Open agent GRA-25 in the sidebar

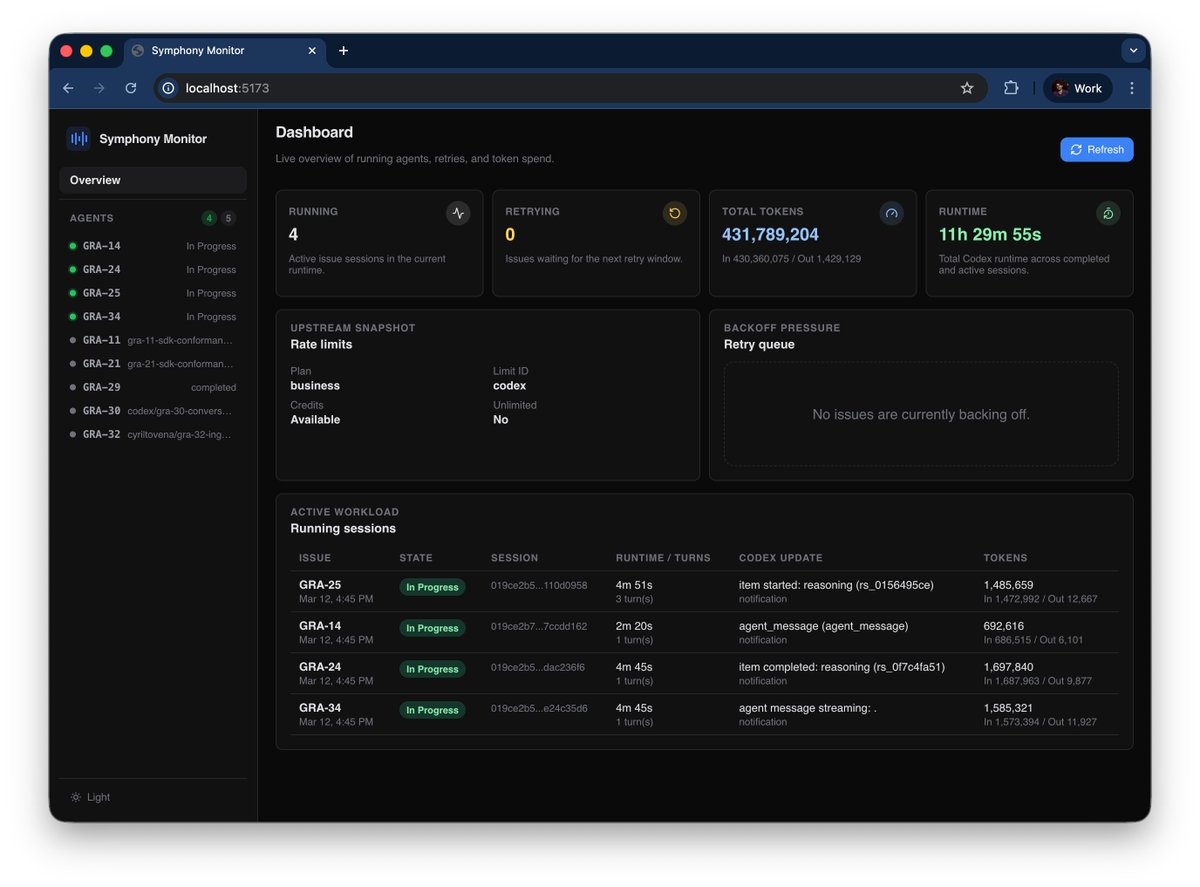(x=153, y=293)
